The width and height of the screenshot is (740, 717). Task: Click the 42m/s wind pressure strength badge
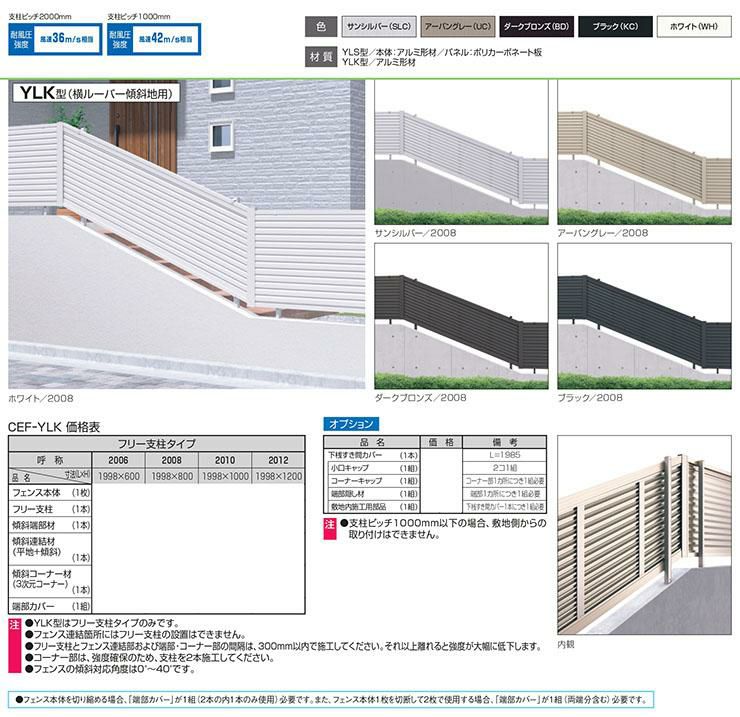[x=148, y=38]
